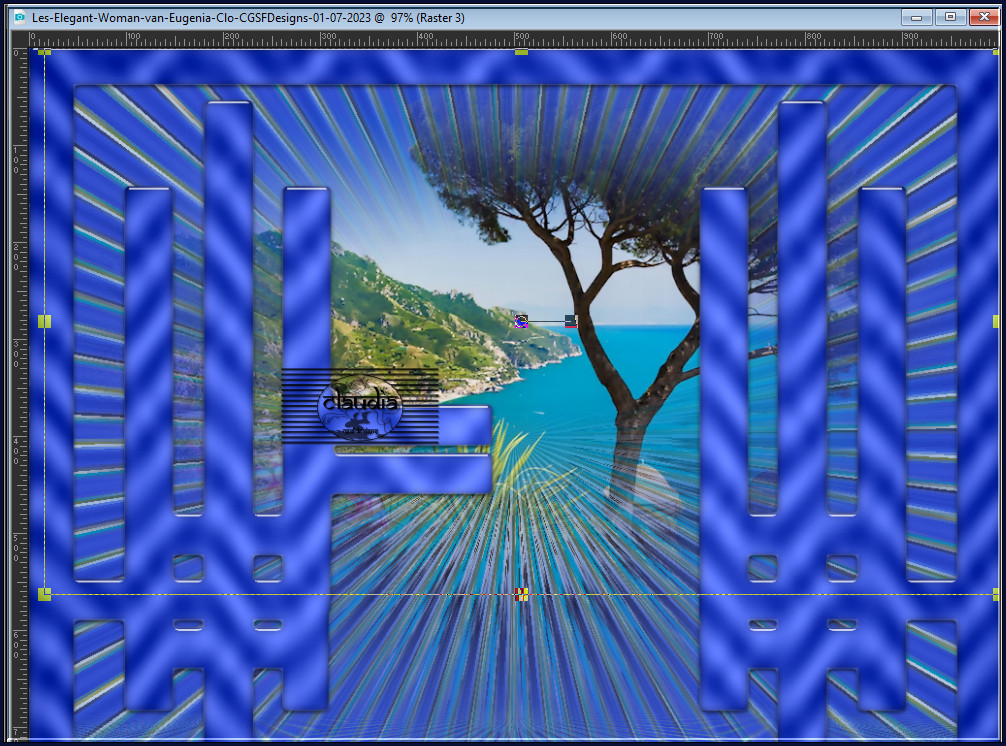Click the title text showing 97% (Raster 3)
Viewport: 1006px width, 746px height.
coord(427,18)
